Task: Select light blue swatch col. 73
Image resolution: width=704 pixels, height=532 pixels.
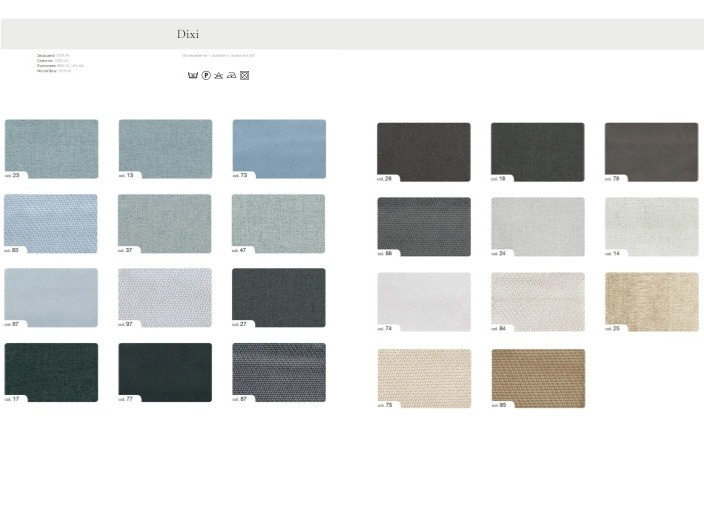Action: click(x=279, y=148)
